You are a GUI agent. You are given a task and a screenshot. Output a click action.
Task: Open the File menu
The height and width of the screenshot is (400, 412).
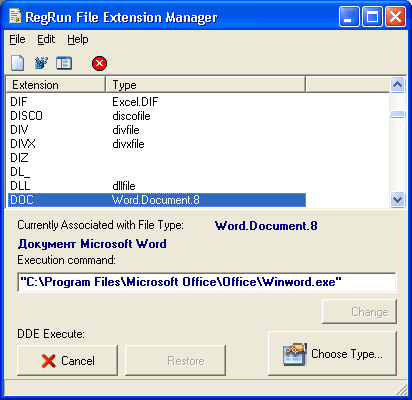17,39
